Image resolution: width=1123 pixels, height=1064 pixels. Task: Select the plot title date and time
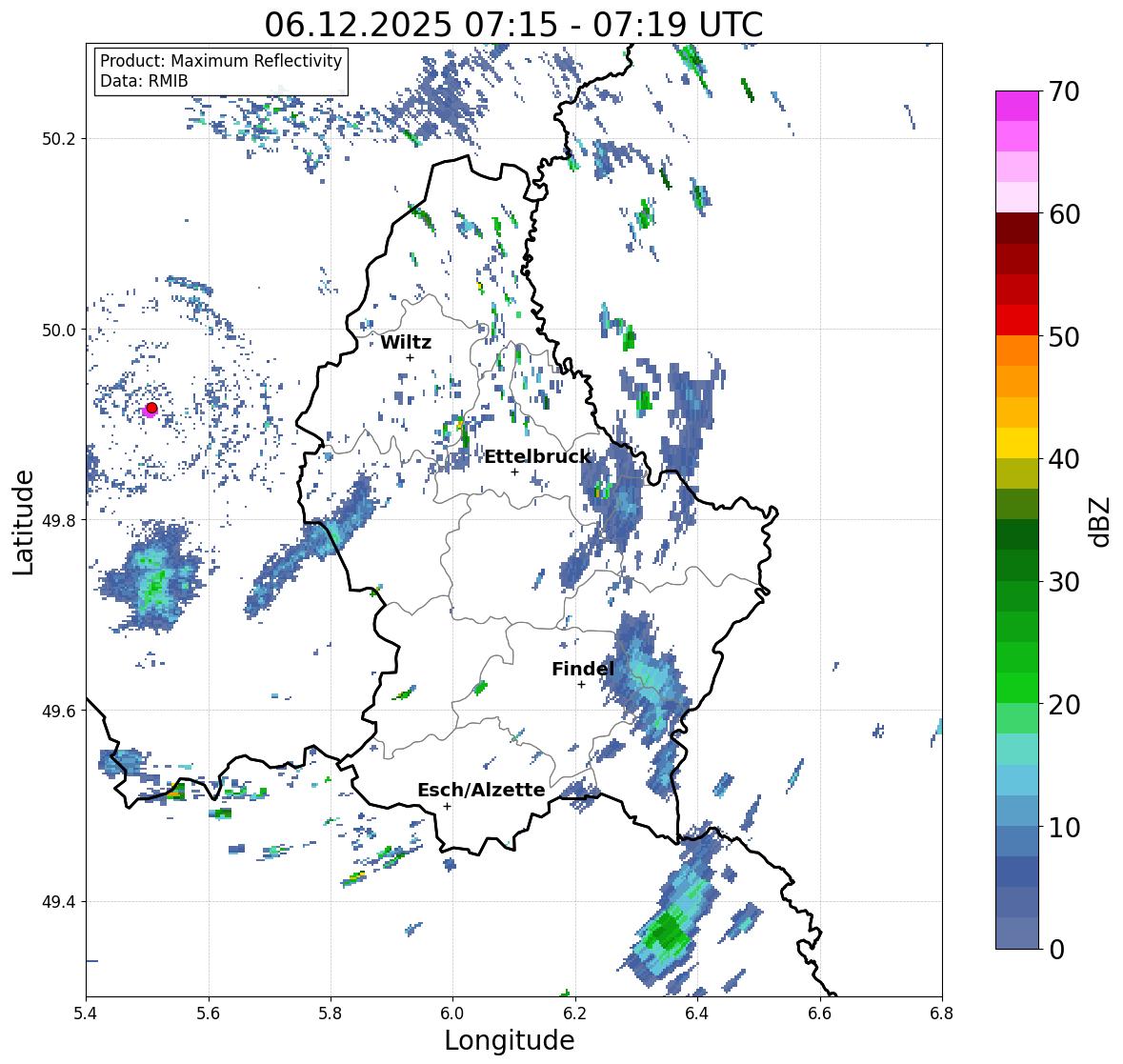click(x=513, y=25)
